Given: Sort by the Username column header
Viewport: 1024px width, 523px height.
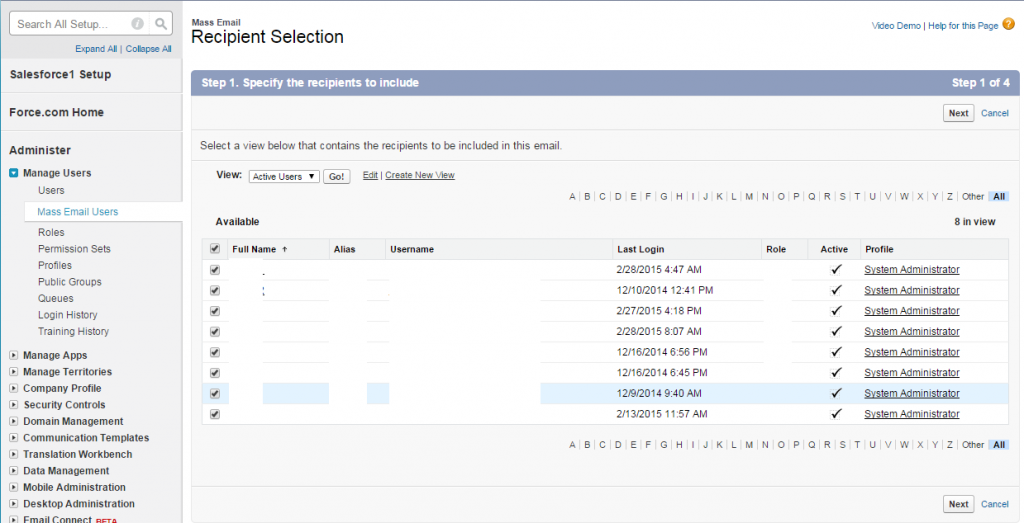Looking at the screenshot, I should tap(412, 249).
